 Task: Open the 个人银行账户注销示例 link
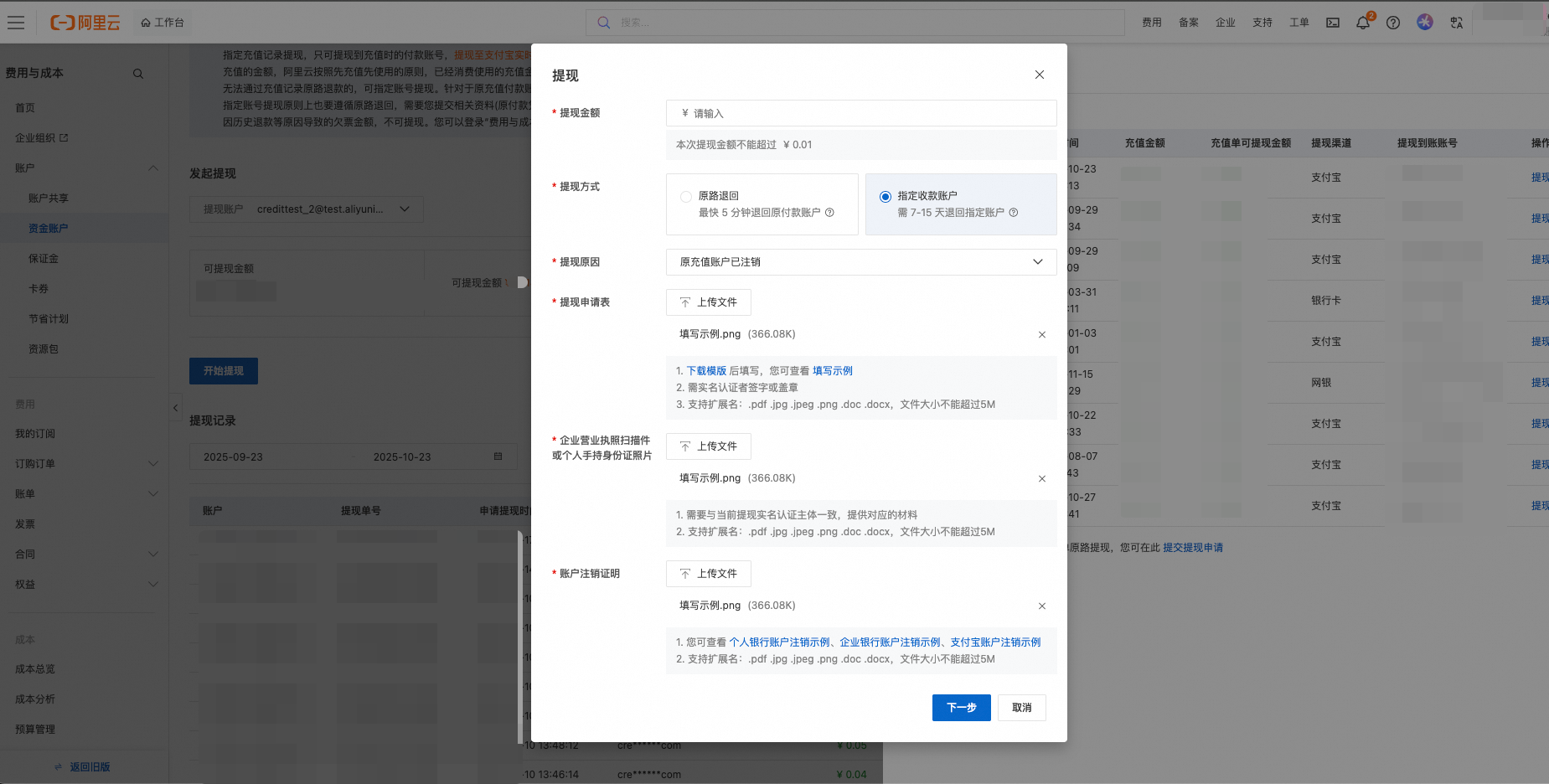pos(779,642)
